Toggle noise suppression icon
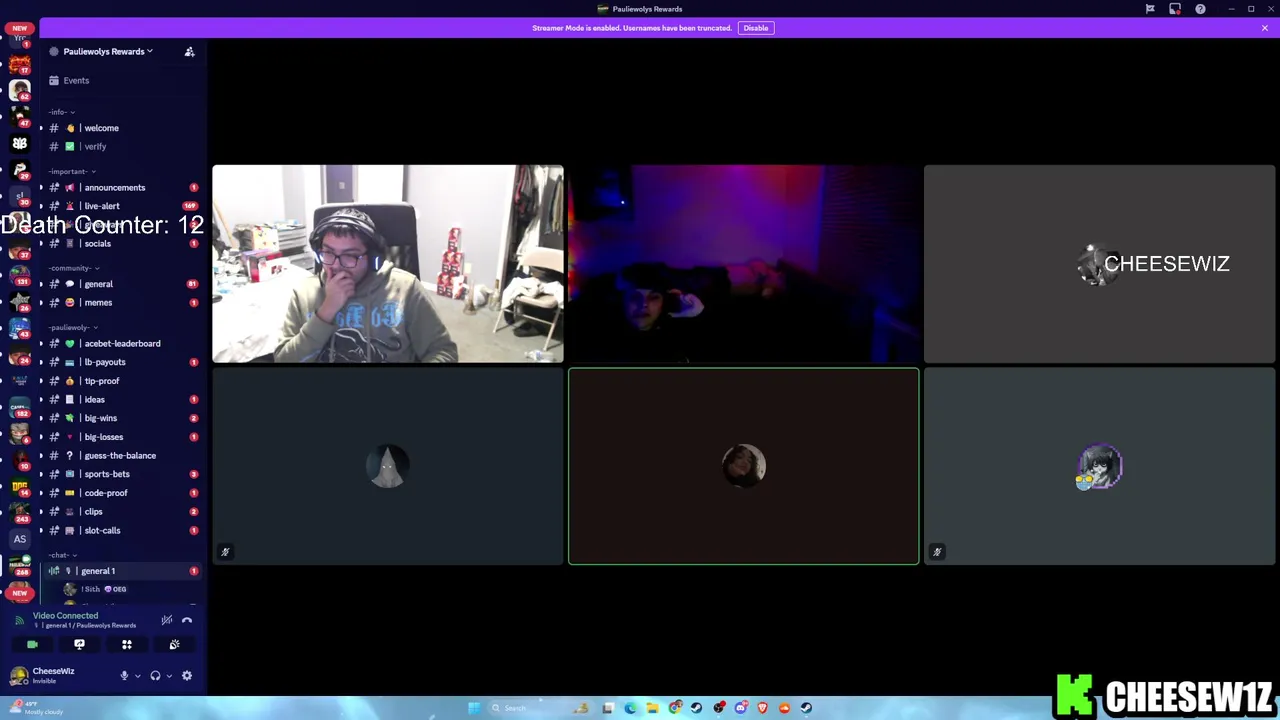 pos(167,620)
